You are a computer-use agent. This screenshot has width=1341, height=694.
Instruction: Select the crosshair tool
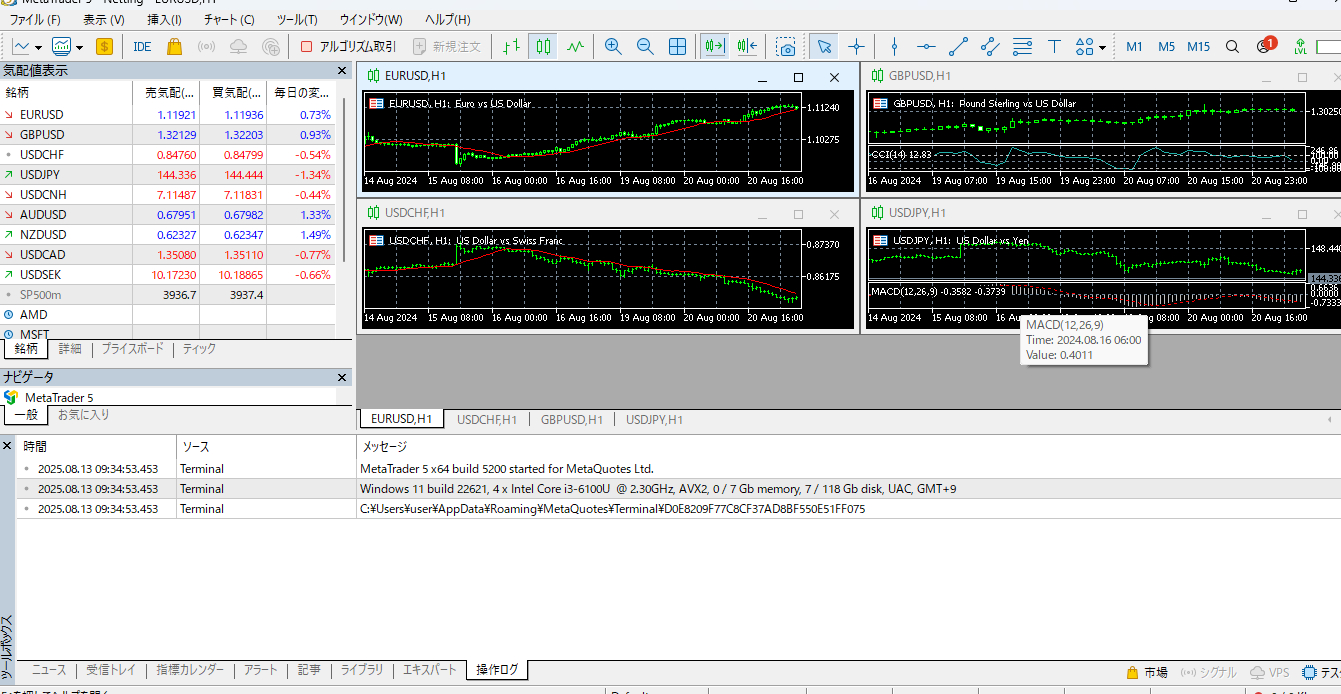tap(856, 46)
